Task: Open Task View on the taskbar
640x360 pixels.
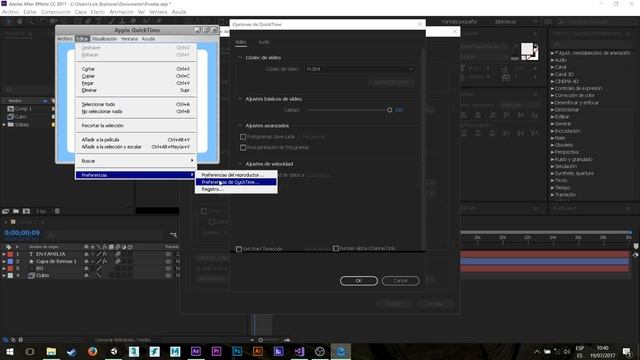Action: [30, 351]
